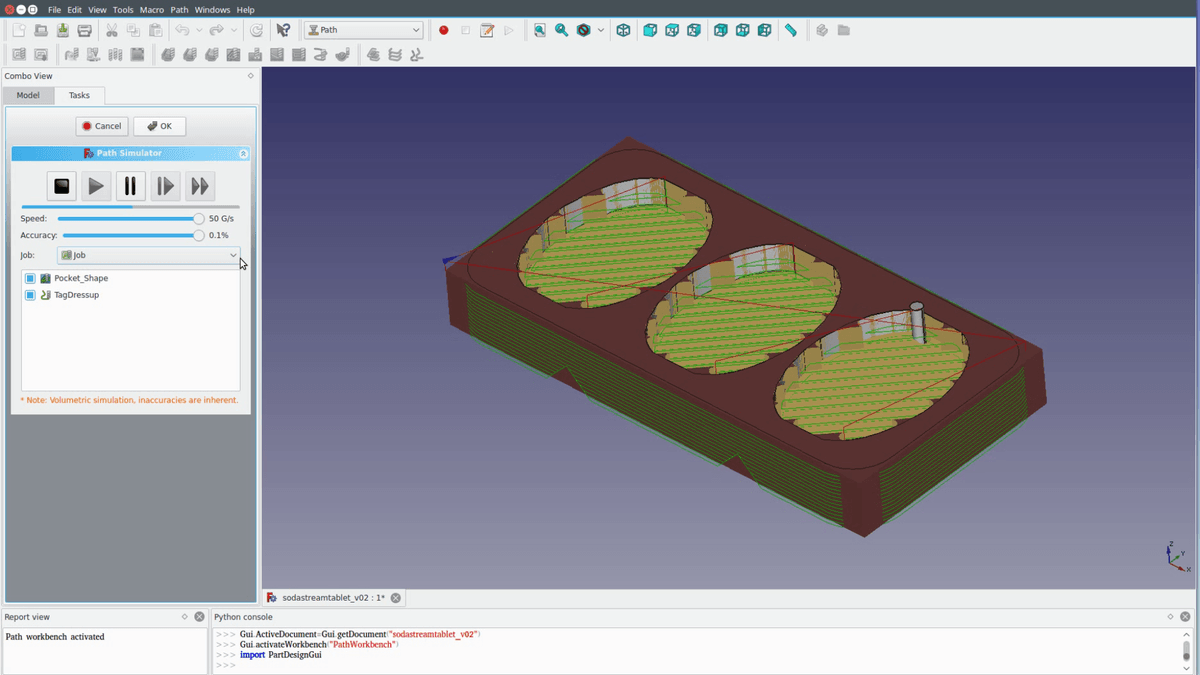Screen dimensions: 1200x675
Task: Open a document with the Open icon
Action: click(42, 30)
